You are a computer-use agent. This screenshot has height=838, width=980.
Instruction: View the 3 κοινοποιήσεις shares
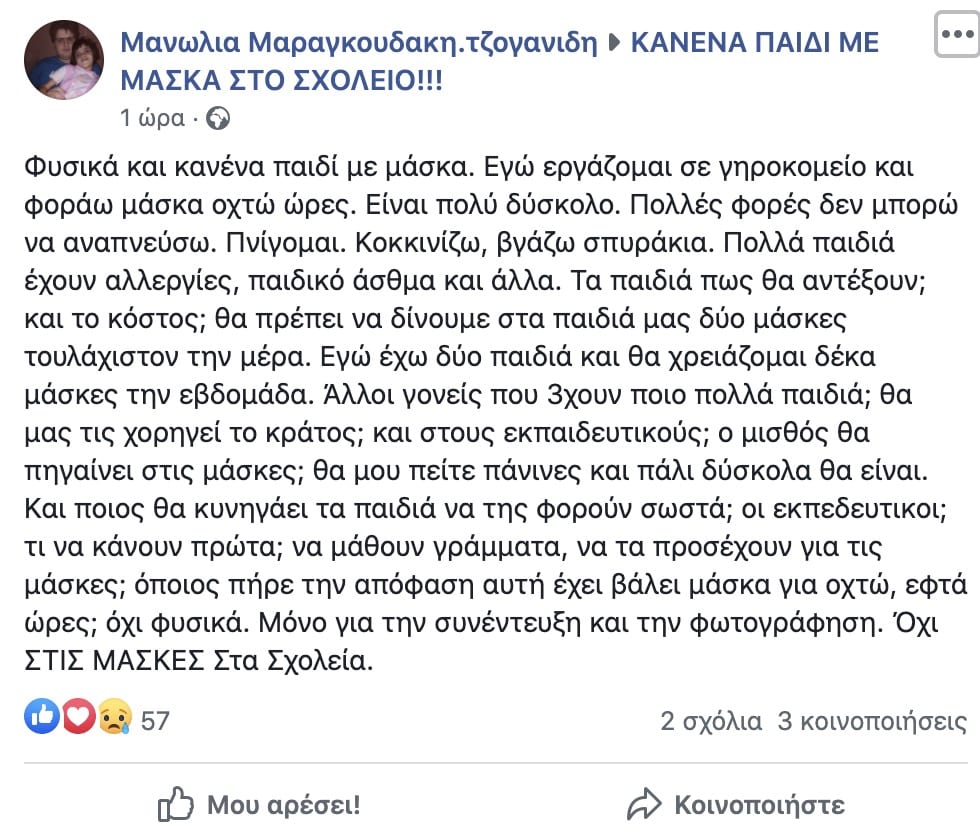[x=872, y=721]
